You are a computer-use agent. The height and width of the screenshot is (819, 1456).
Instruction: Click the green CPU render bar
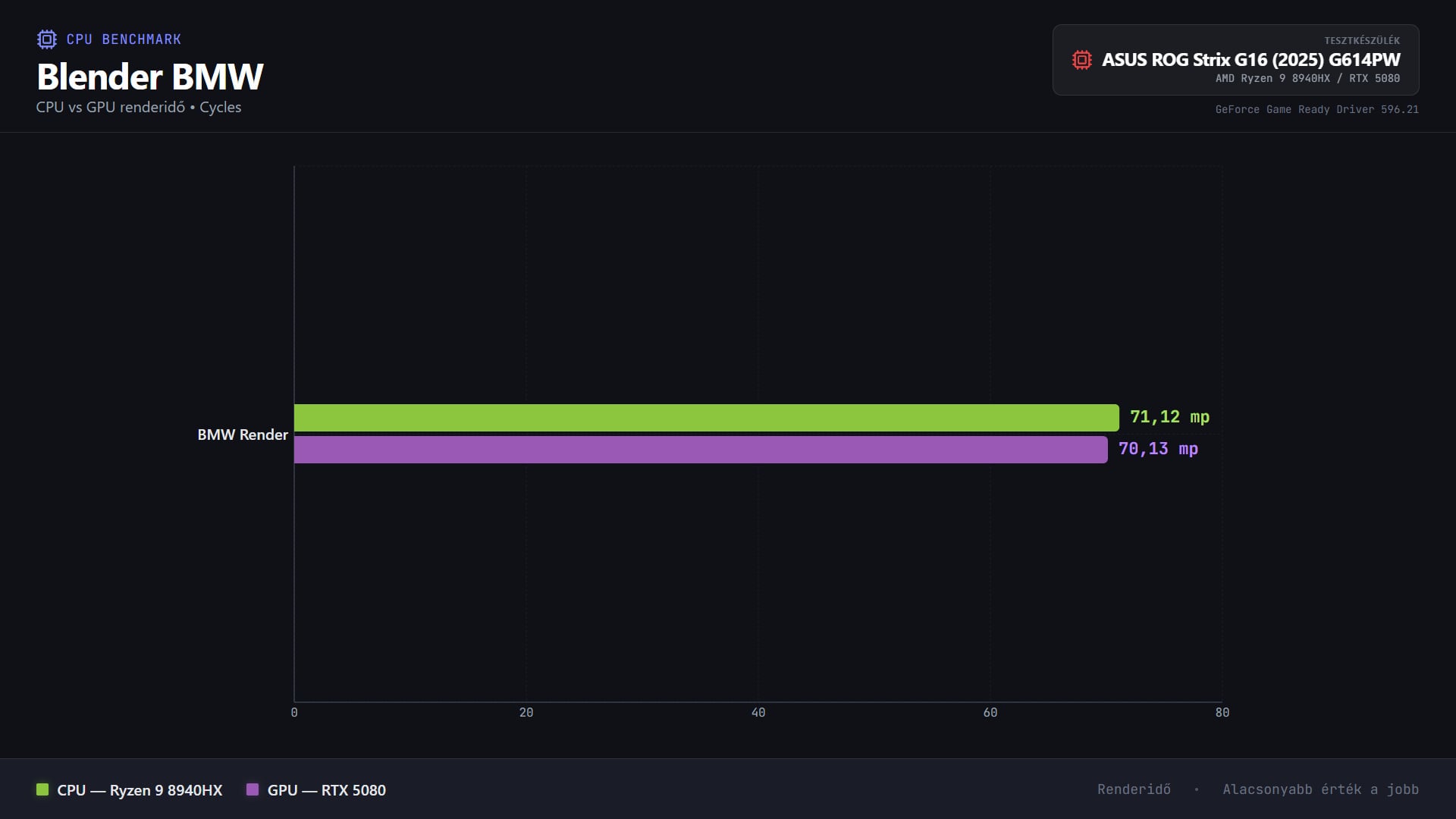click(705, 418)
